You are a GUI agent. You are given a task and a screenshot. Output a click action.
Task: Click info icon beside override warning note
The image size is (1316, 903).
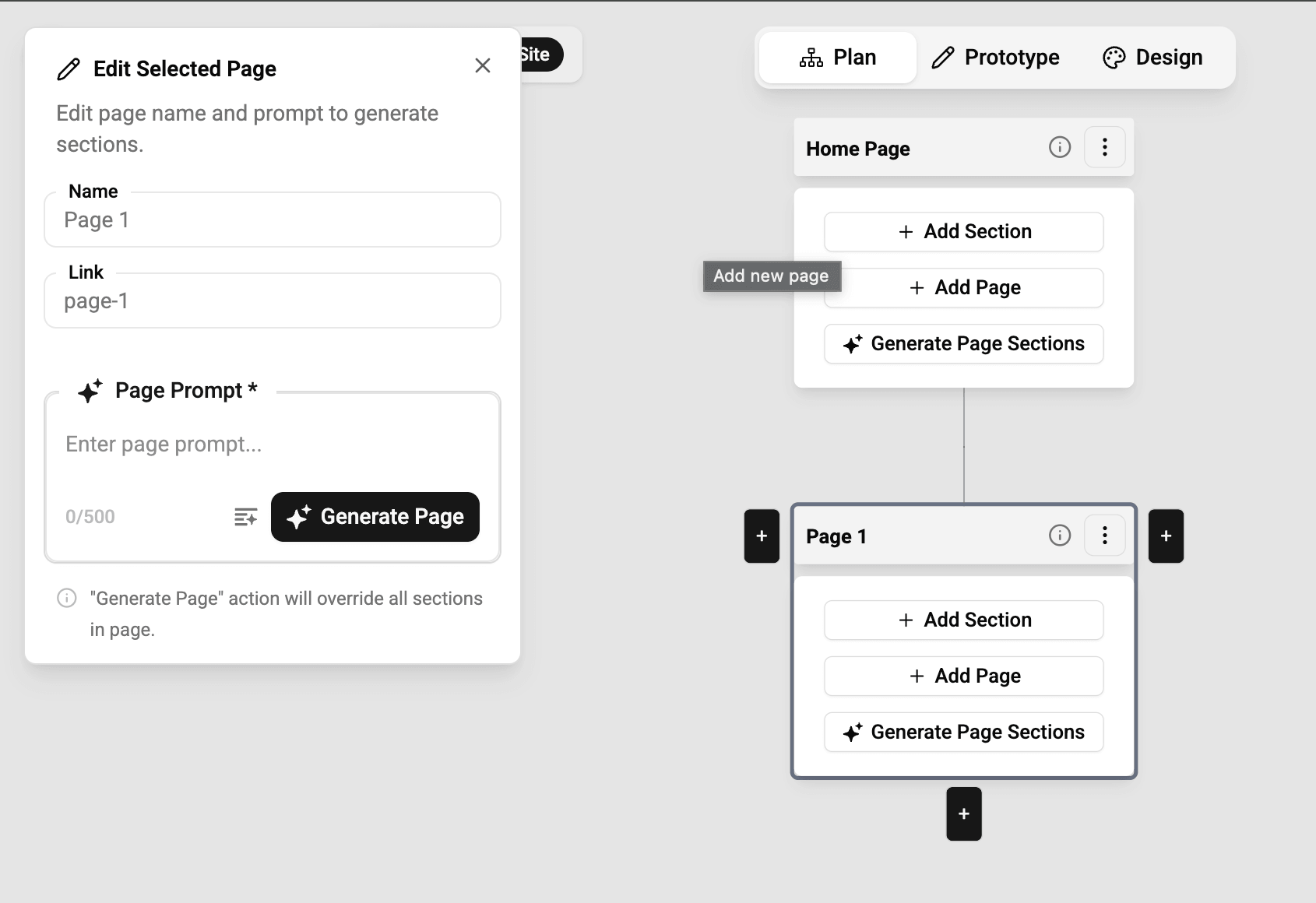coord(67,598)
